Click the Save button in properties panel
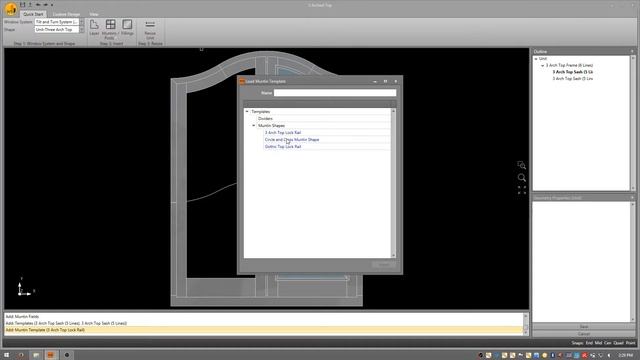This screenshot has width=640, height=360. 584,327
